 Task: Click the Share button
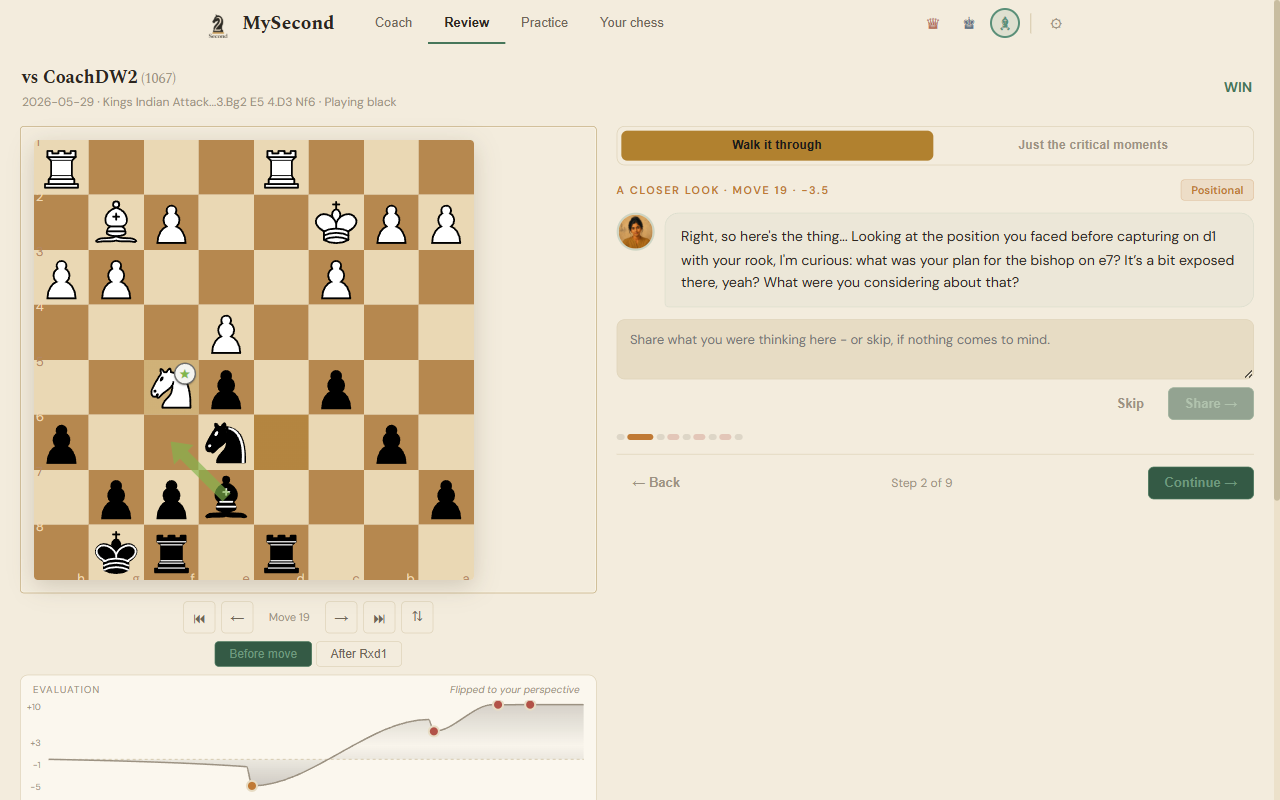point(1210,404)
